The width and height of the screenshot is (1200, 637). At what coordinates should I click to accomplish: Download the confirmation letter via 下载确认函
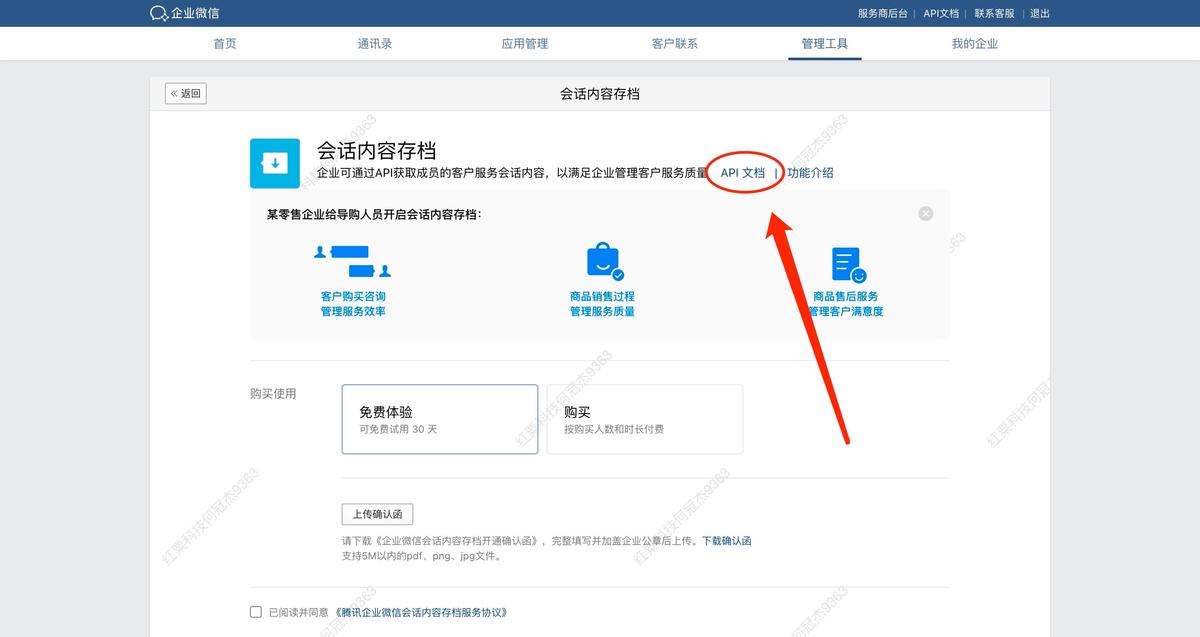point(728,540)
